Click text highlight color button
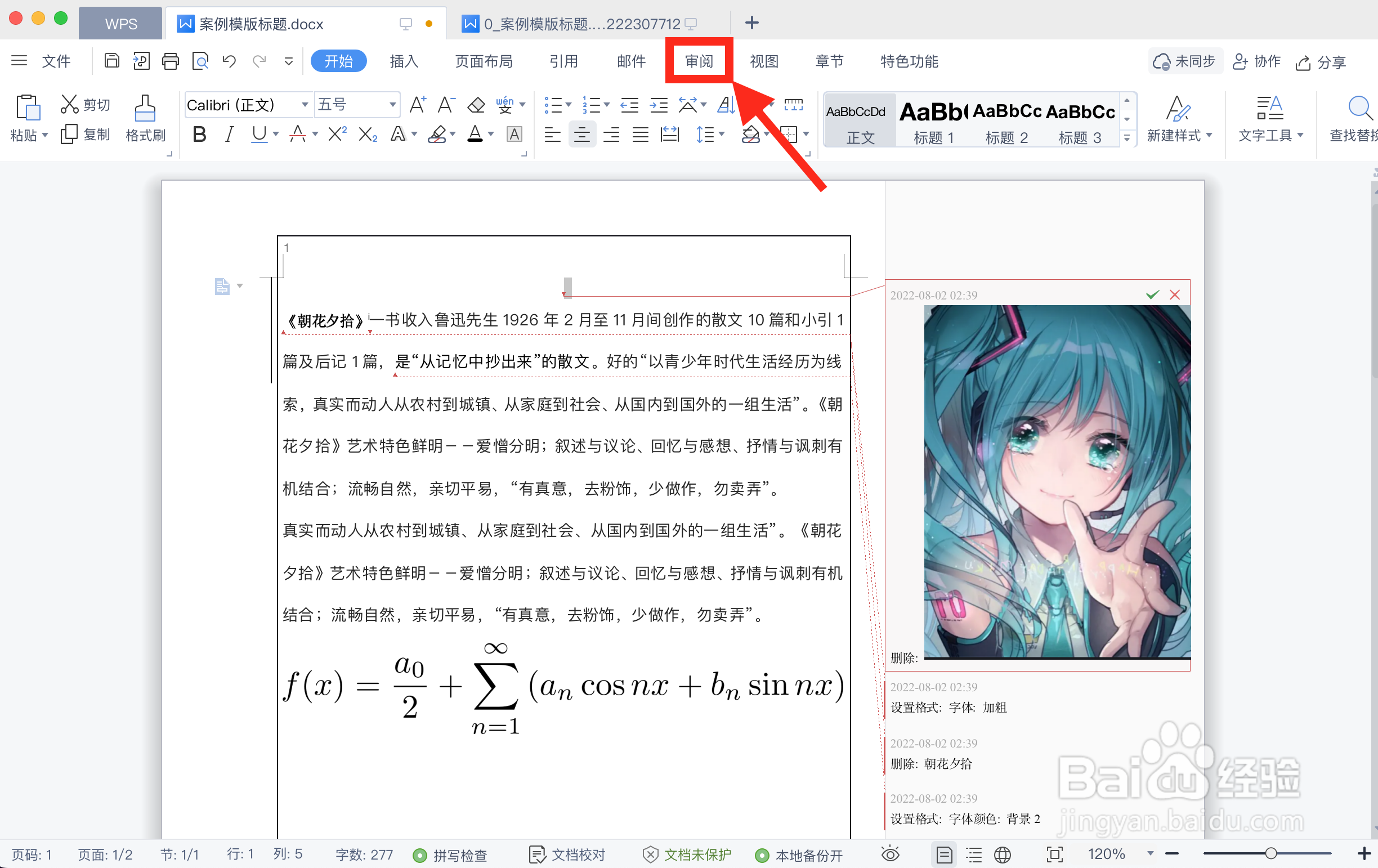The width and height of the screenshot is (1378, 868). click(437, 135)
